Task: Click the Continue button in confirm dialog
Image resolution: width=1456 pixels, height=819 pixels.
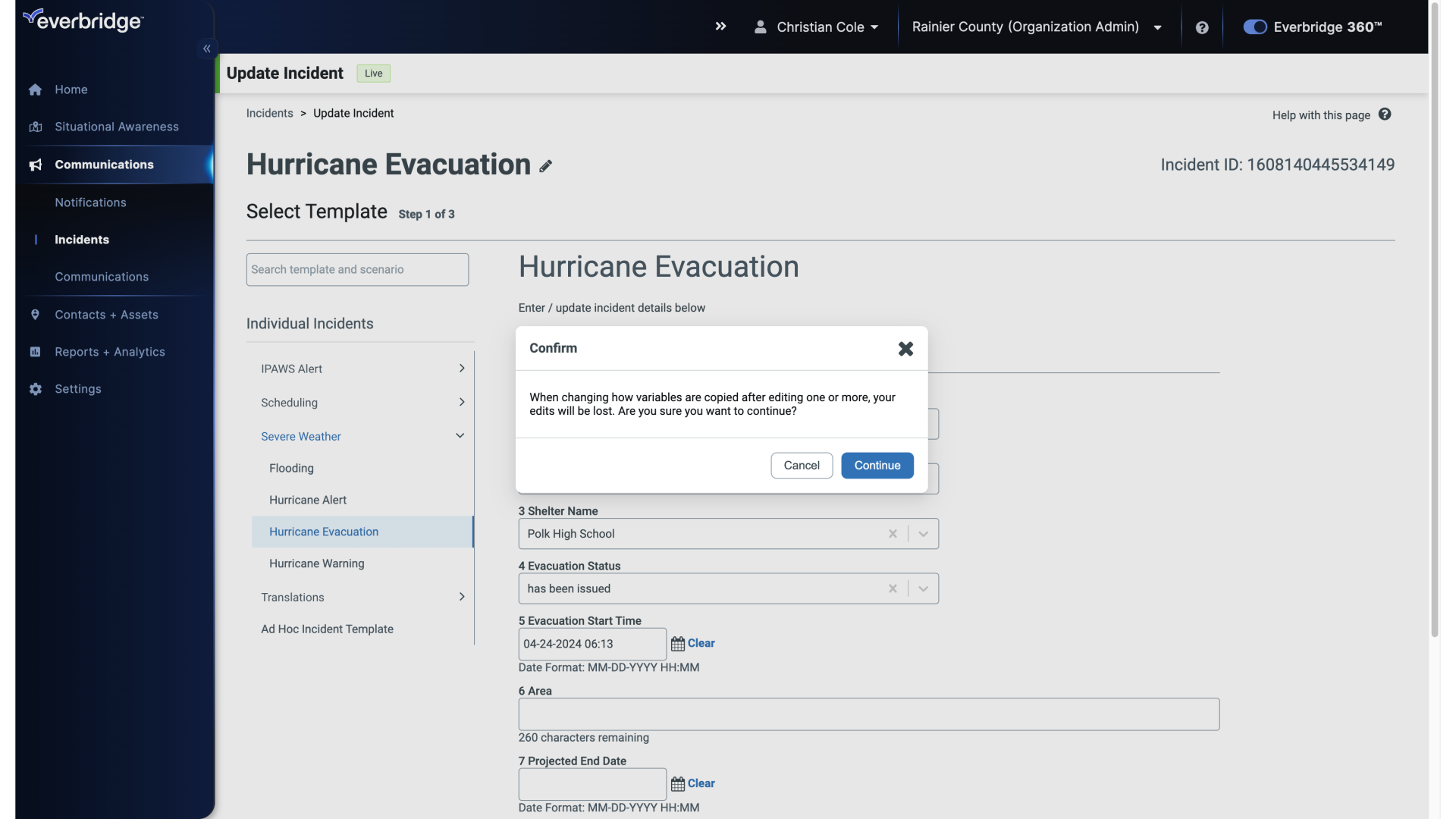Action: tap(877, 465)
